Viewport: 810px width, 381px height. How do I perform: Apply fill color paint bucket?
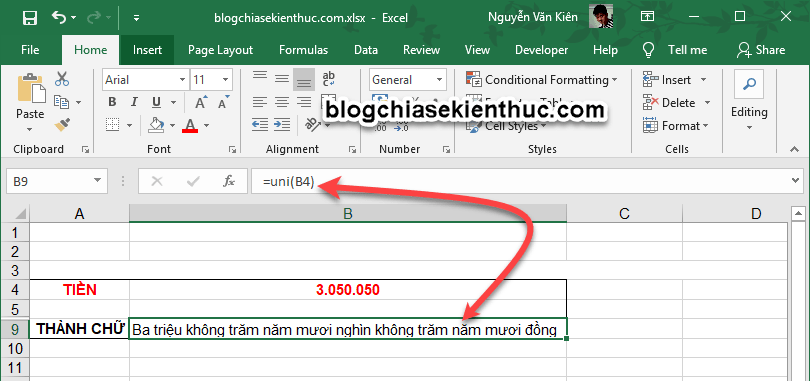pyautogui.click(x=155, y=125)
